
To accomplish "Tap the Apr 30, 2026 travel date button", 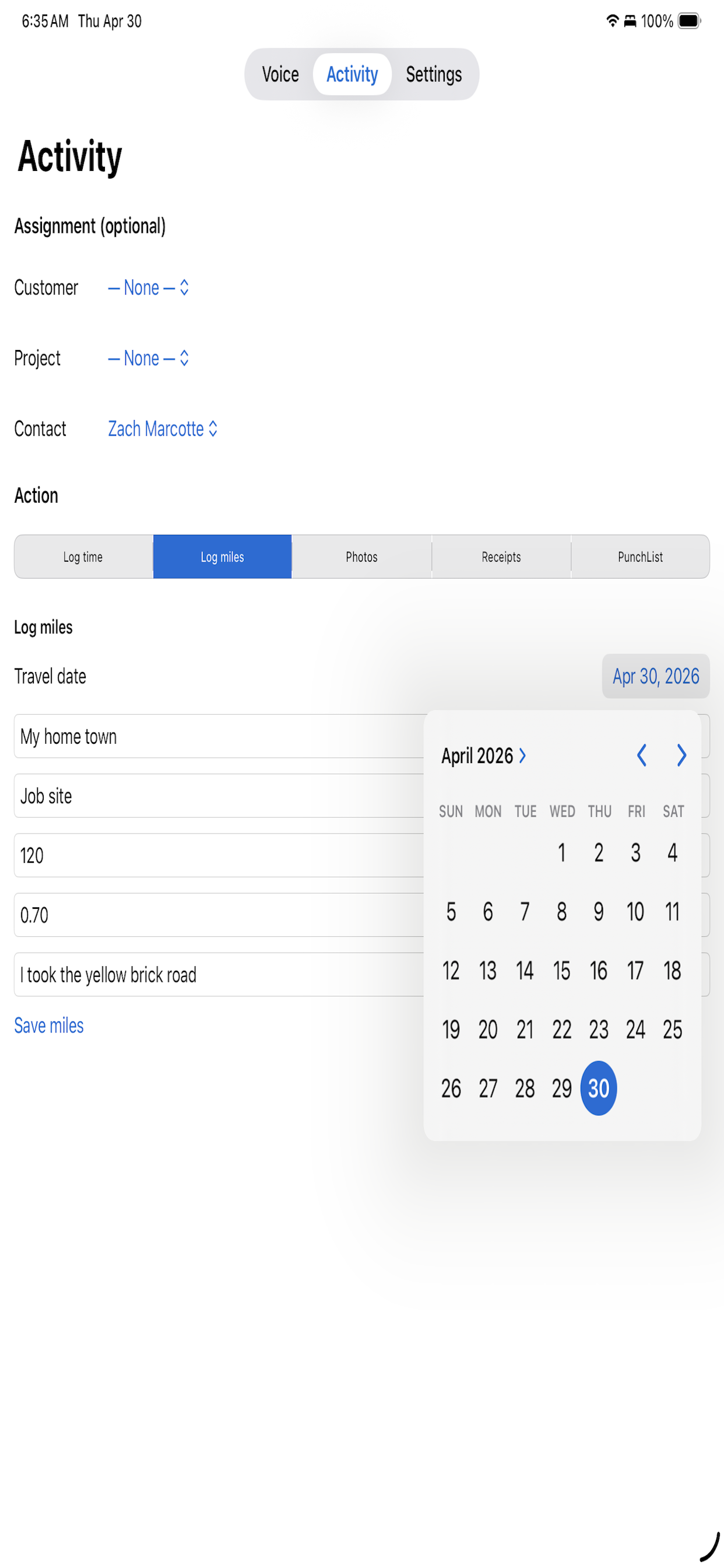I will 656,675.
